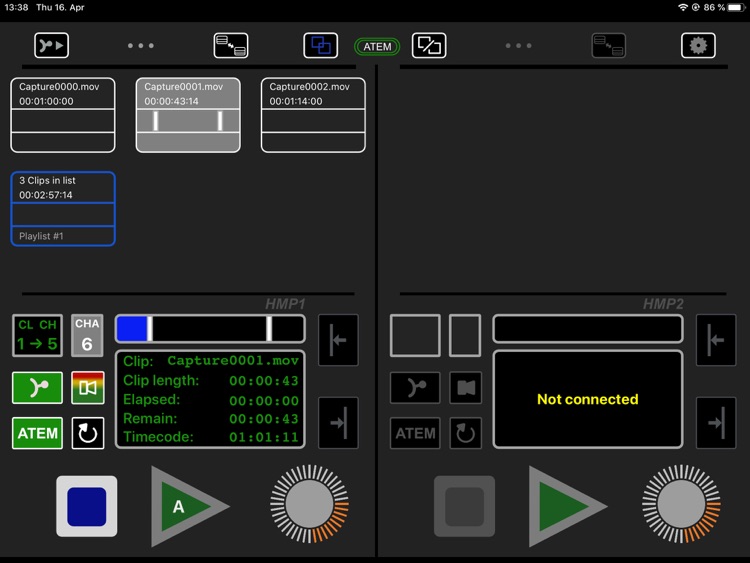Toggle the HMP2 audio speaker button
This screenshot has height=563, width=750.
click(x=465, y=387)
